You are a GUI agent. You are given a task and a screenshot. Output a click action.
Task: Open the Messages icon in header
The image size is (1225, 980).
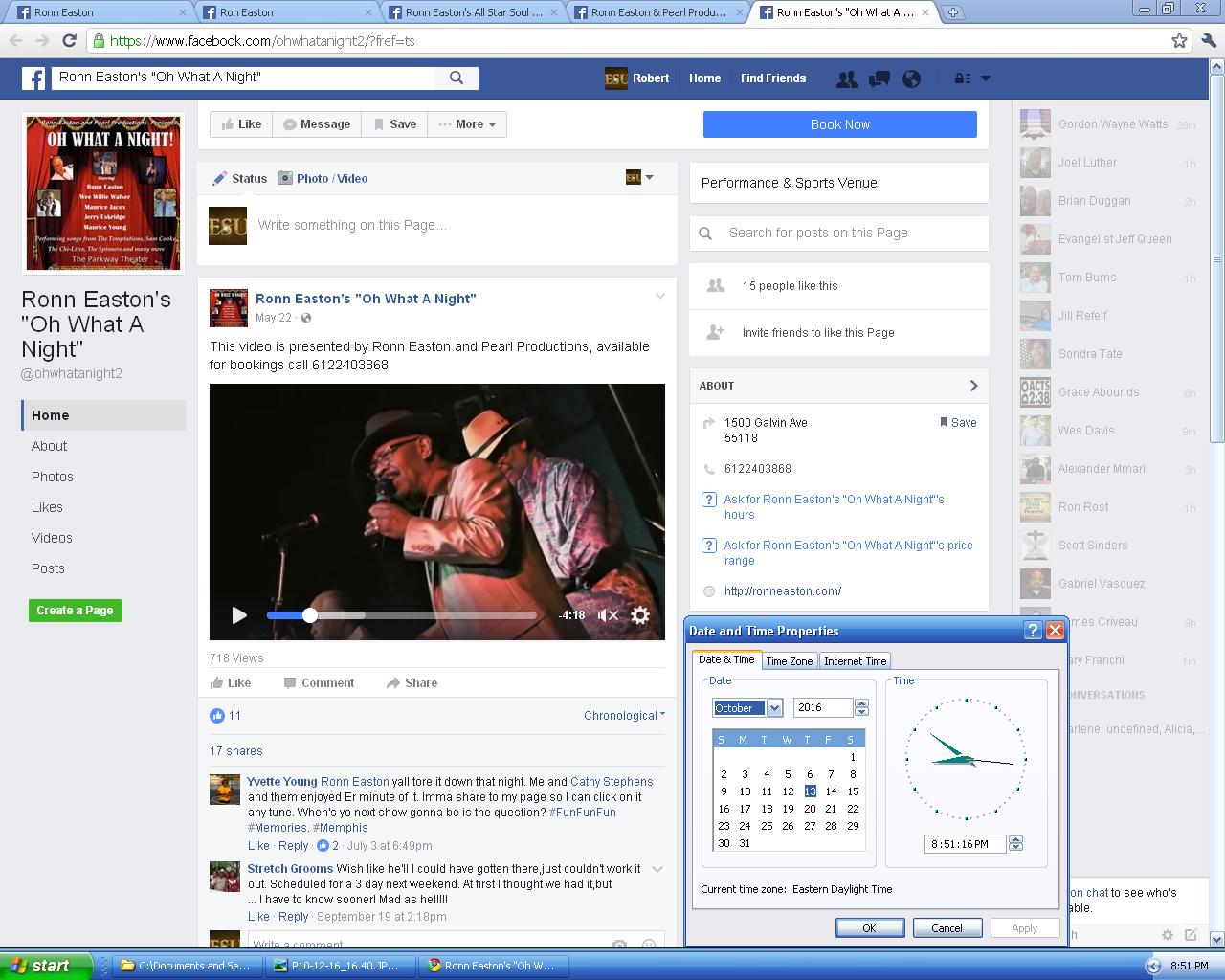click(879, 79)
